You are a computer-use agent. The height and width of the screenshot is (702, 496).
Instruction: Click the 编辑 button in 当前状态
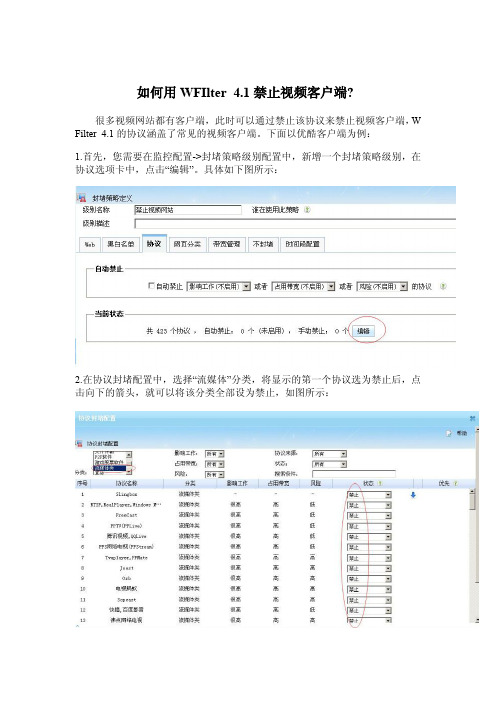(x=363, y=331)
